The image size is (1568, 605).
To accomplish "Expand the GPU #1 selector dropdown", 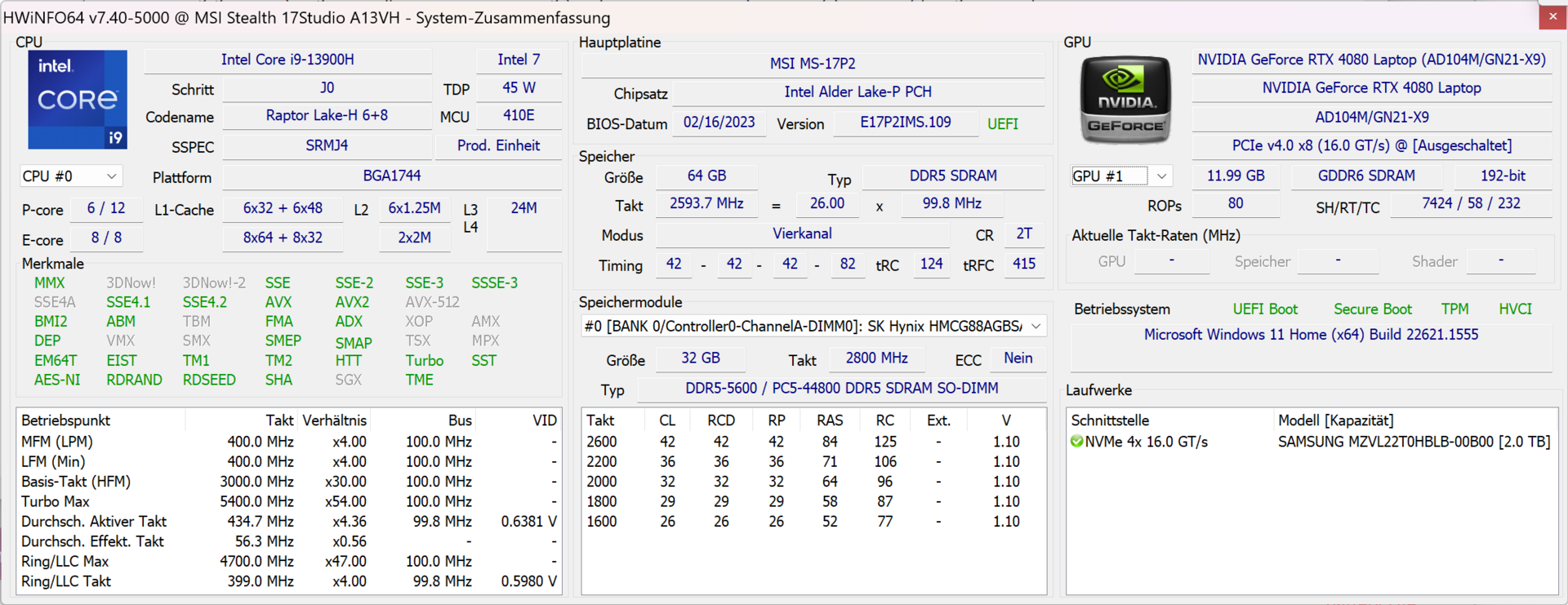I will coord(1160,176).
